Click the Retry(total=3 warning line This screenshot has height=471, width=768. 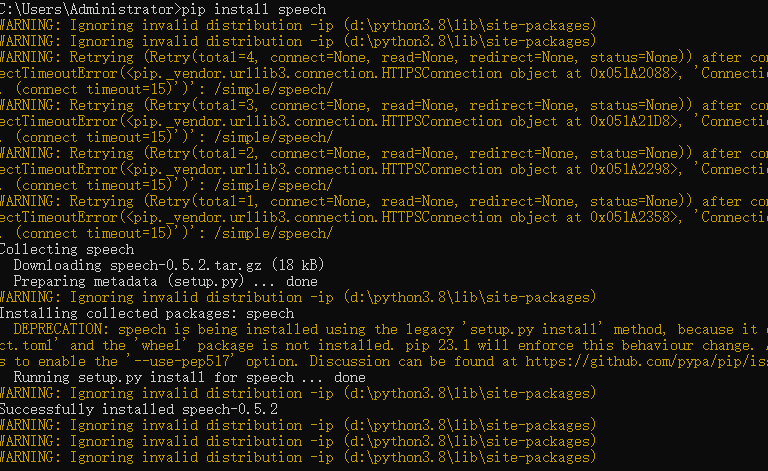coord(384,105)
